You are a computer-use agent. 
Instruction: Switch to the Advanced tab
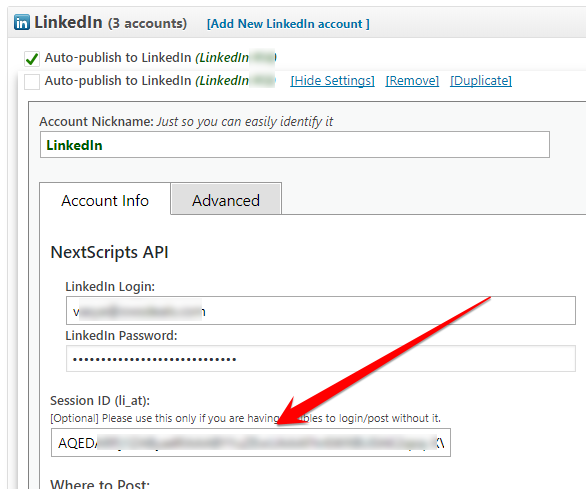pyautogui.click(x=226, y=199)
